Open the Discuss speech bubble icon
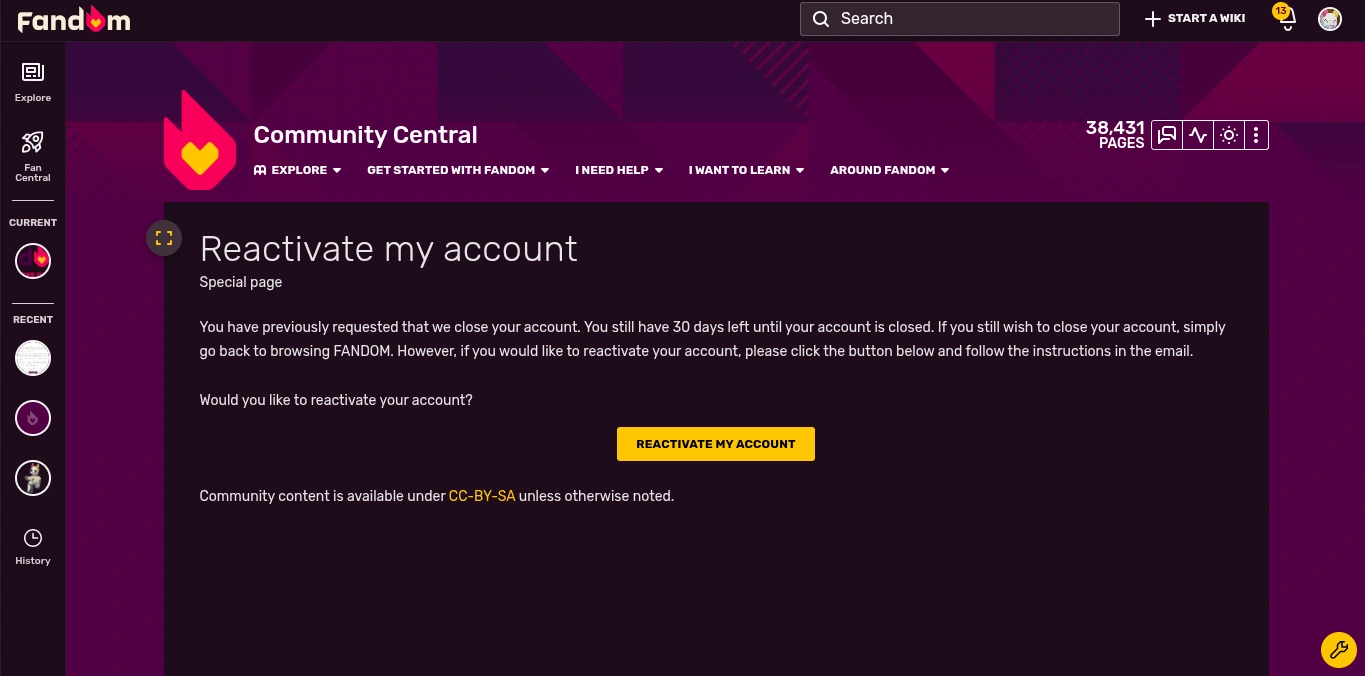The width and height of the screenshot is (1365, 676). click(1166, 135)
